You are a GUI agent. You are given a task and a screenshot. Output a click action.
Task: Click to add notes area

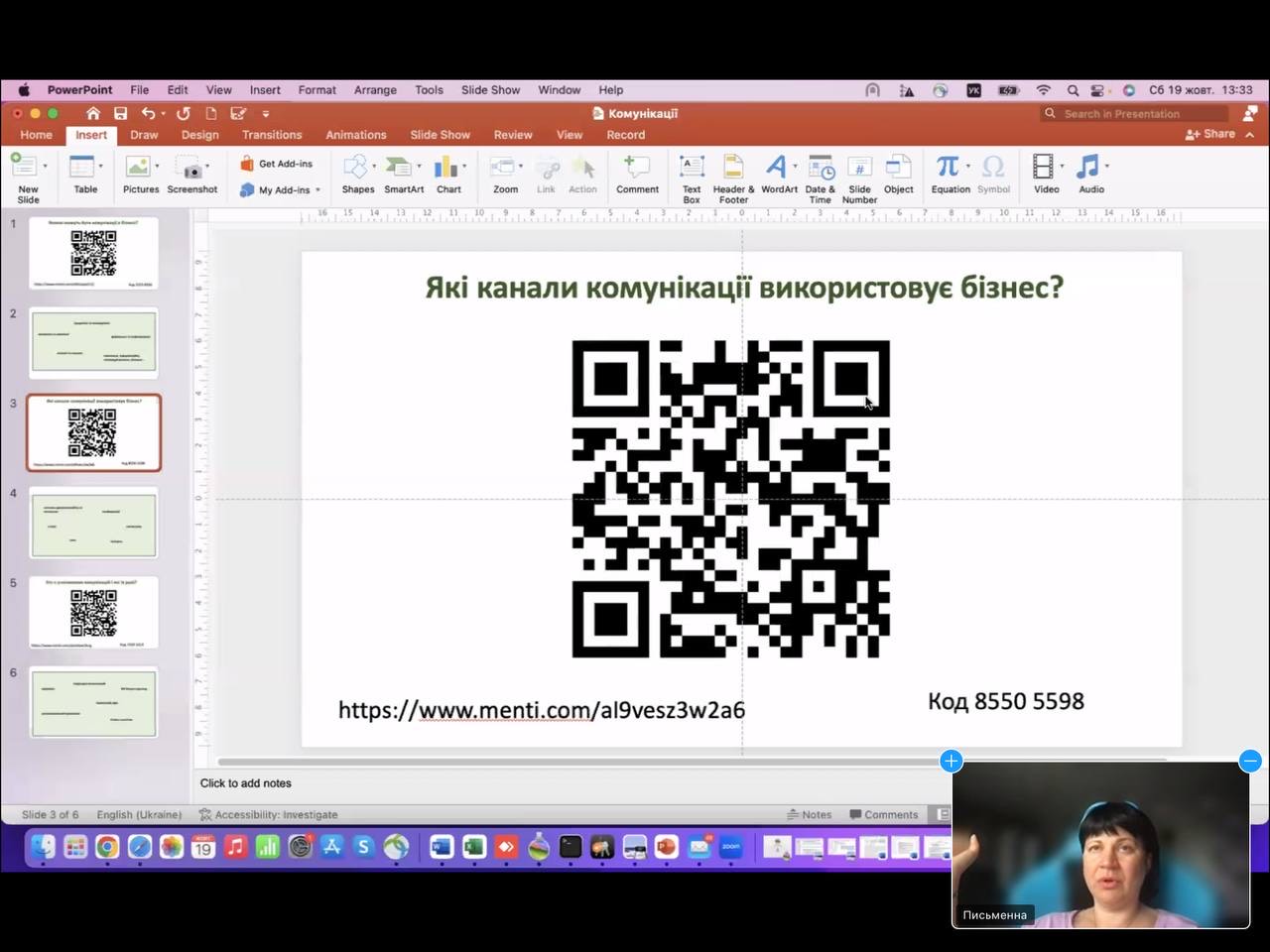246,782
